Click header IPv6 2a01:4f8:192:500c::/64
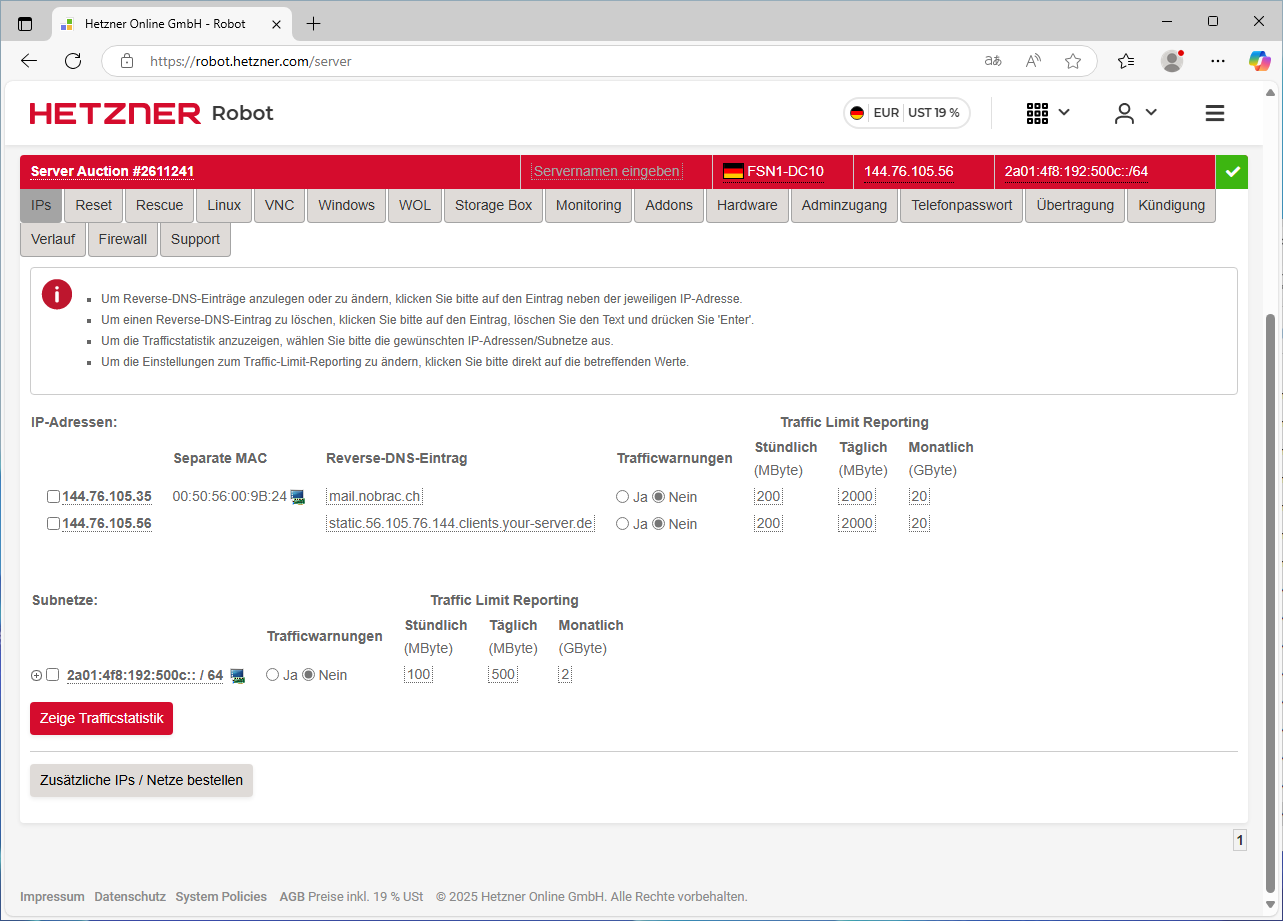 (x=1076, y=171)
